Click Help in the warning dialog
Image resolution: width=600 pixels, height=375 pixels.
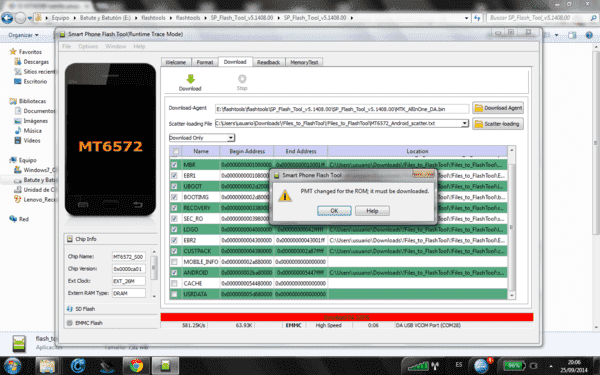372,211
